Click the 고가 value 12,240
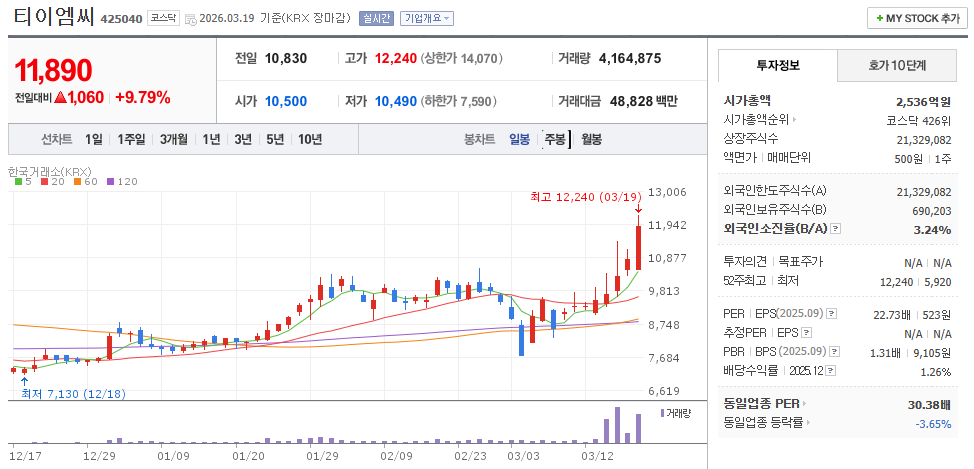This screenshot has width=974, height=469. point(396,59)
